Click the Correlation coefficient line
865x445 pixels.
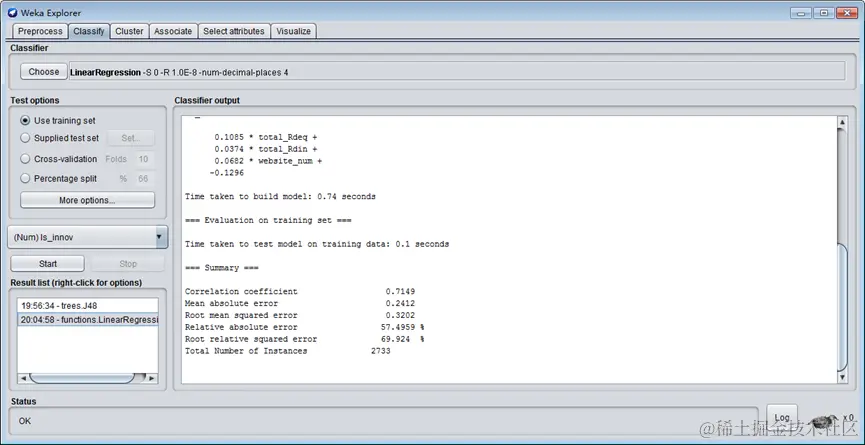pos(300,291)
